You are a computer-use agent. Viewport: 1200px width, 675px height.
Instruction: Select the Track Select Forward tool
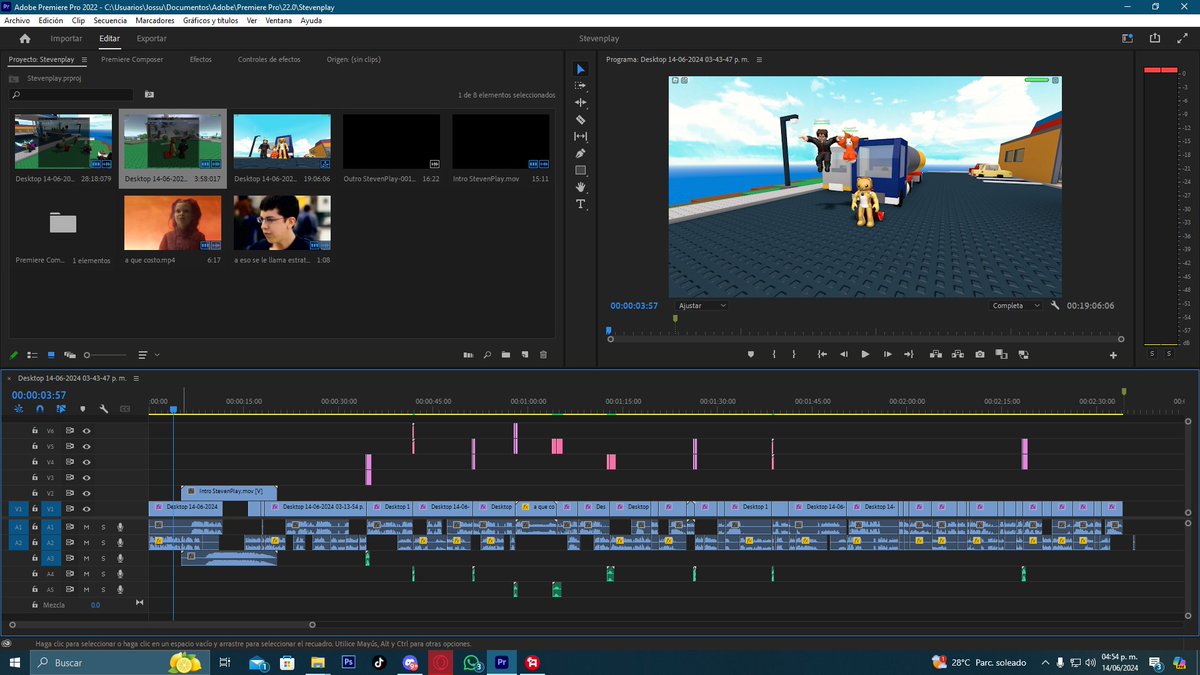pyautogui.click(x=580, y=86)
